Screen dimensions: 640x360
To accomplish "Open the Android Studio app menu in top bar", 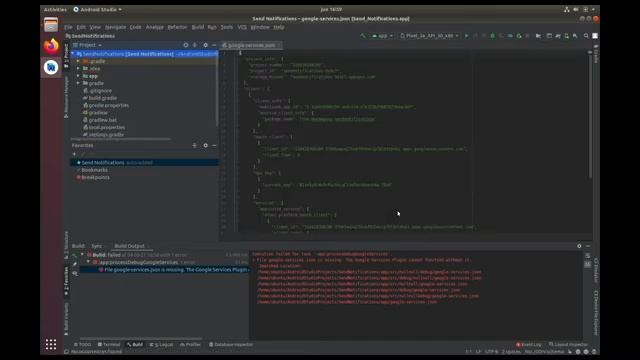I will [98, 9].
